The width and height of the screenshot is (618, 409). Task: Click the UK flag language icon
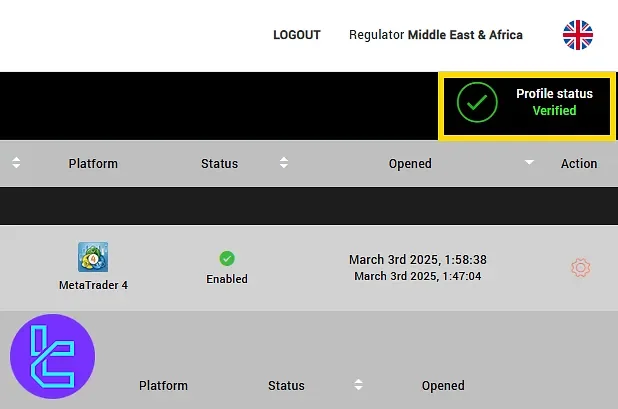pyautogui.click(x=578, y=35)
